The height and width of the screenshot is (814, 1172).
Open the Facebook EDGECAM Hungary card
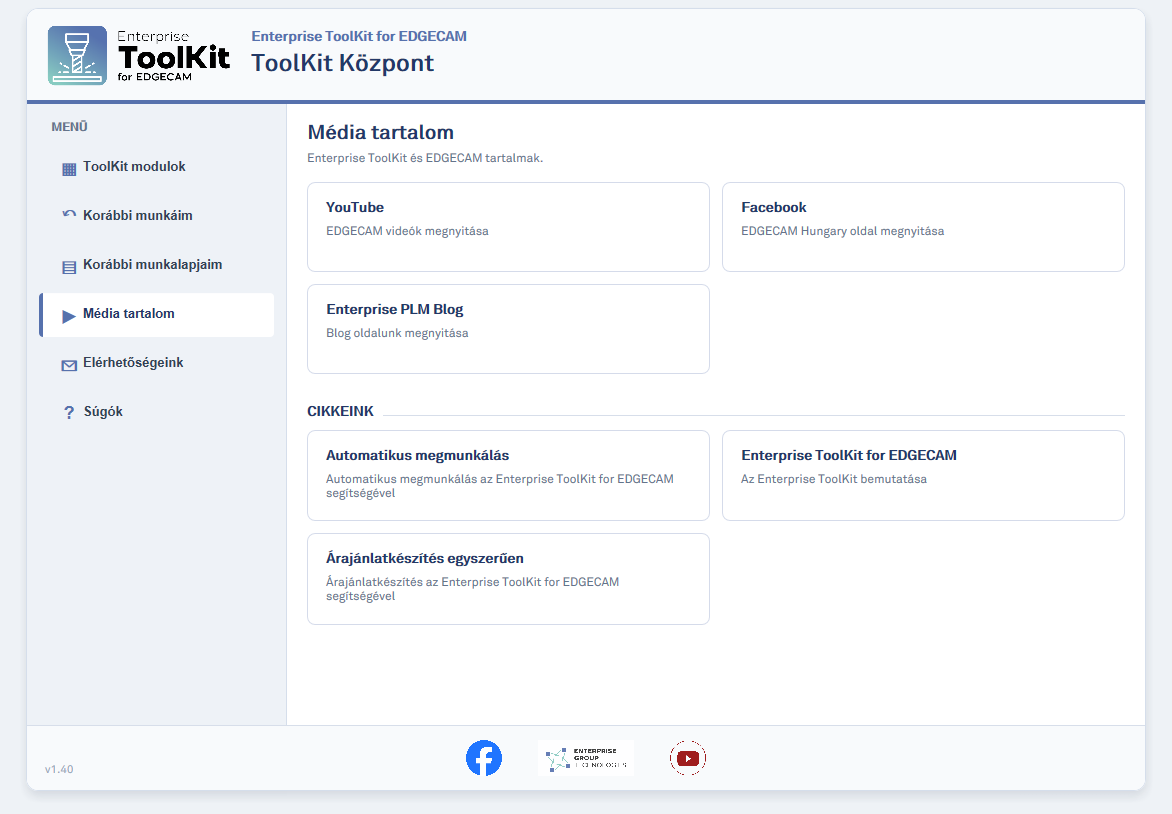click(x=923, y=227)
